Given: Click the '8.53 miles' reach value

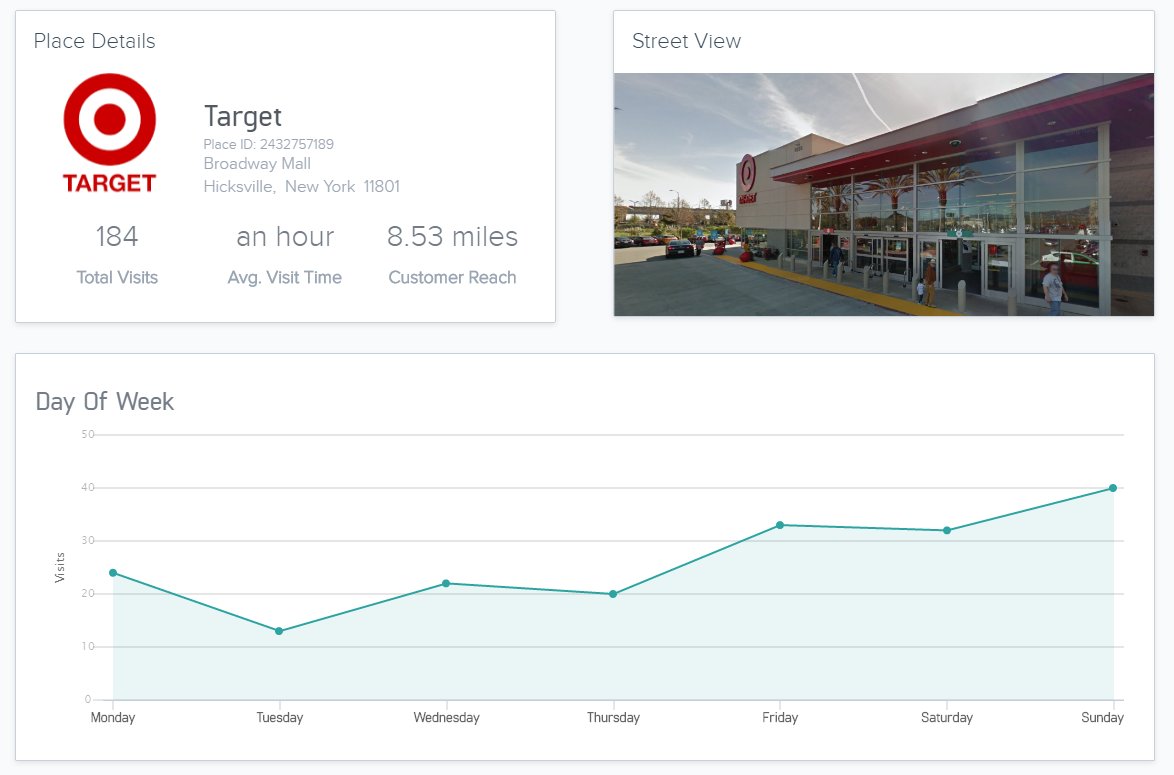Looking at the screenshot, I should click(x=452, y=237).
